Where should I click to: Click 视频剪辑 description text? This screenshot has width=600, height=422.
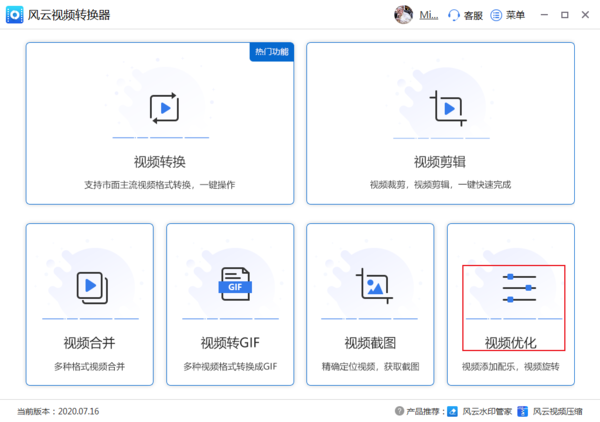(x=440, y=185)
